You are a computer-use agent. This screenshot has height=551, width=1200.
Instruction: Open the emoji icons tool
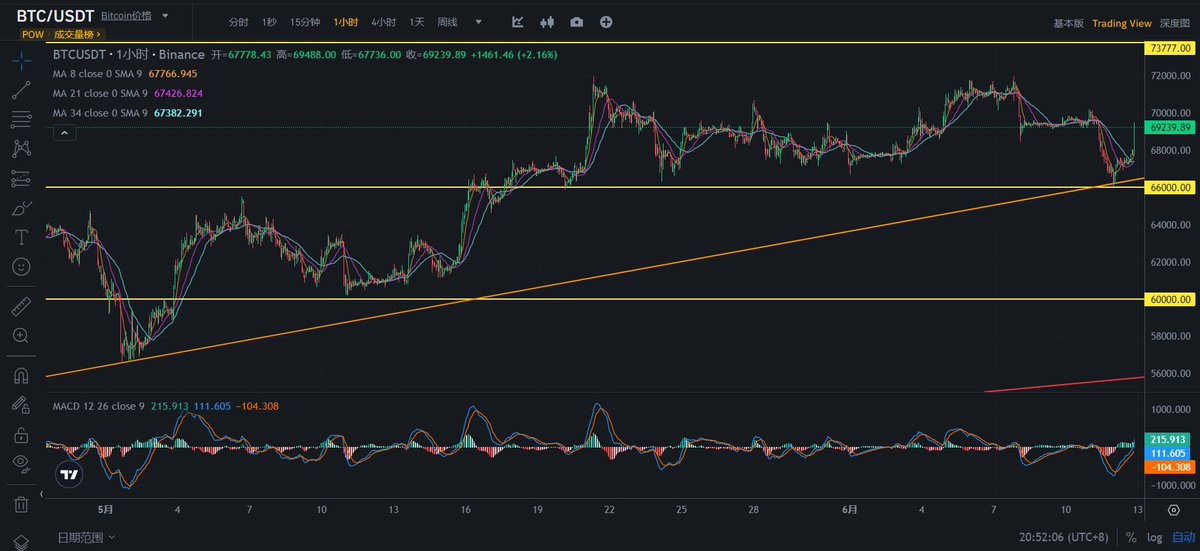(x=21, y=267)
